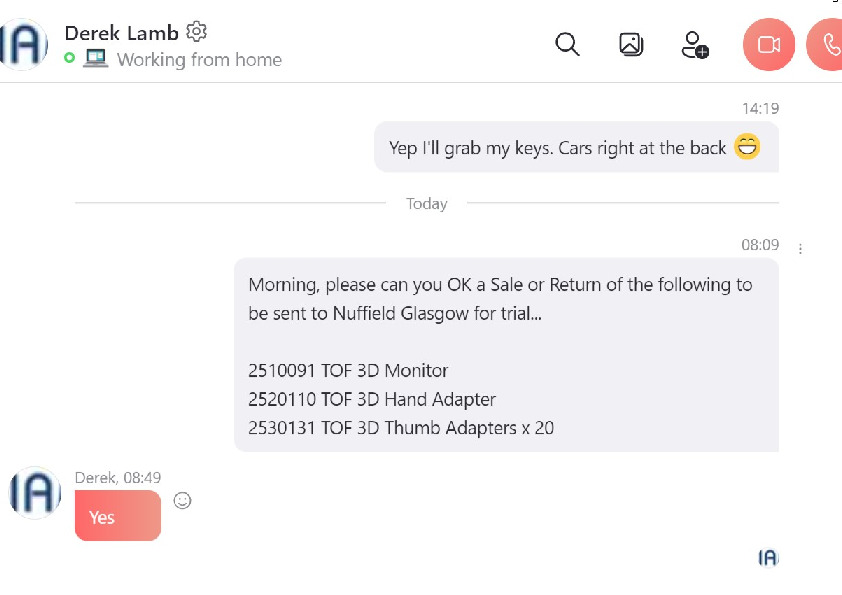Start an audio call with Derek
This screenshot has height=595, width=842.
(x=828, y=45)
